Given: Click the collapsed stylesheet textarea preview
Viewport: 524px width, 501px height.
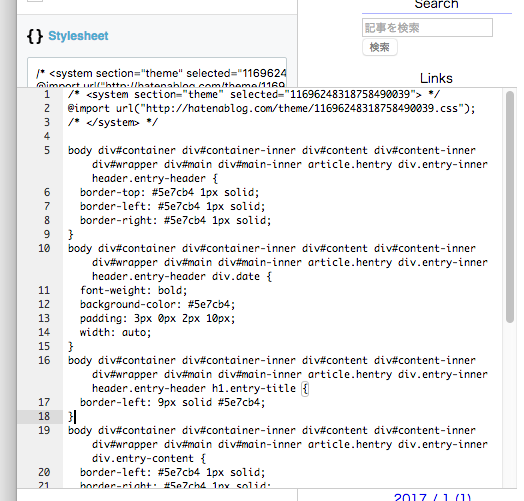Looking at the screenshot, I should click(157, 73).
